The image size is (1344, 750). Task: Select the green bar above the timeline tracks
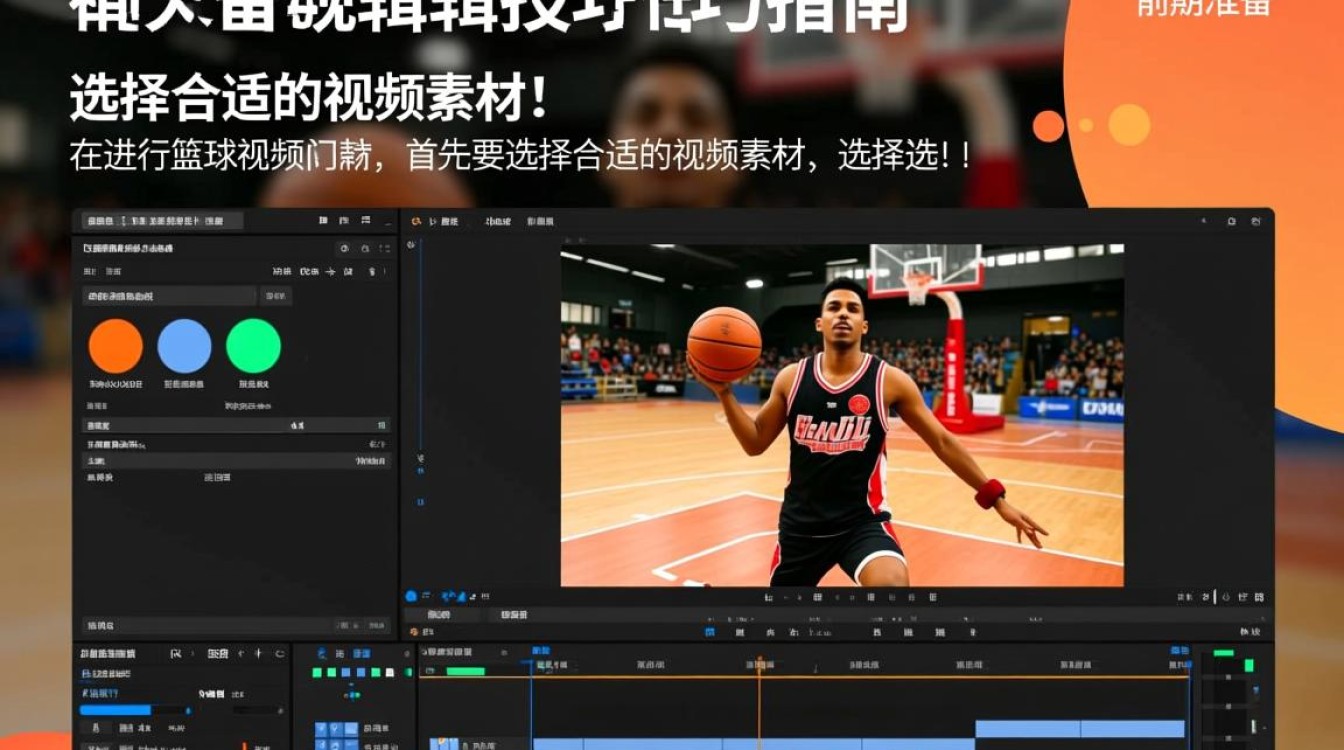pyautogui.click(x=465, y=671)
